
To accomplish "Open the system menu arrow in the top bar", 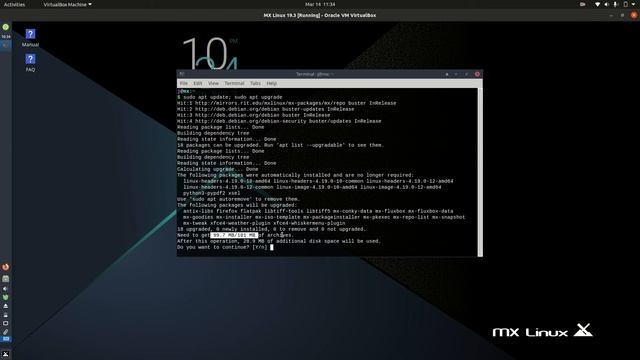I will [633, 4].
